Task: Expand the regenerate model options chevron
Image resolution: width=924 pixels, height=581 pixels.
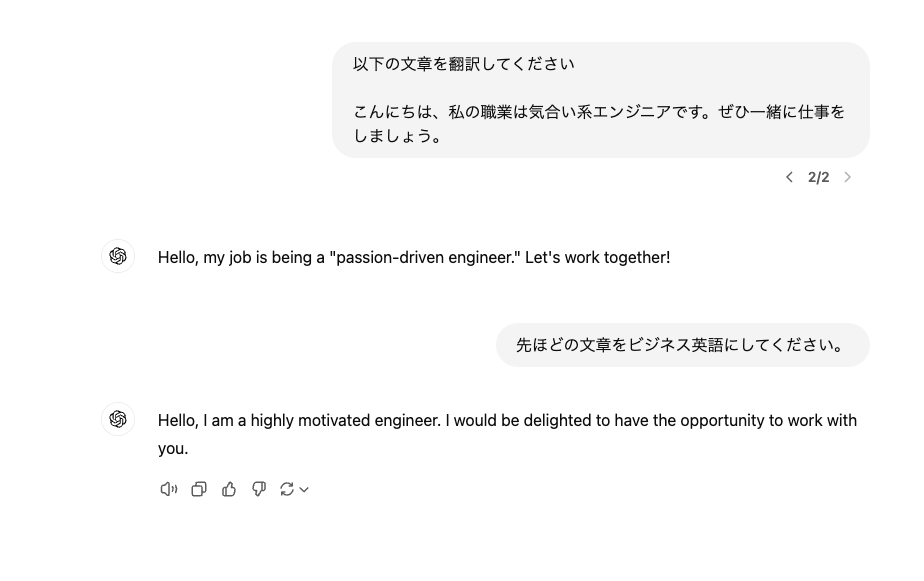Action: click(x=304, y=490)
